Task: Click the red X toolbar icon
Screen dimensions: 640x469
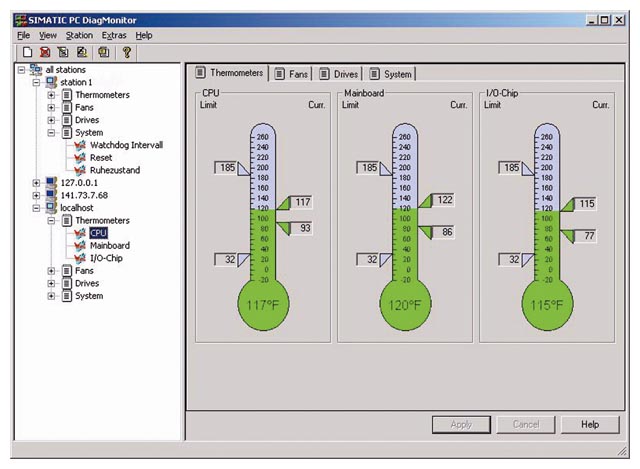Action: tap(45, 52)
